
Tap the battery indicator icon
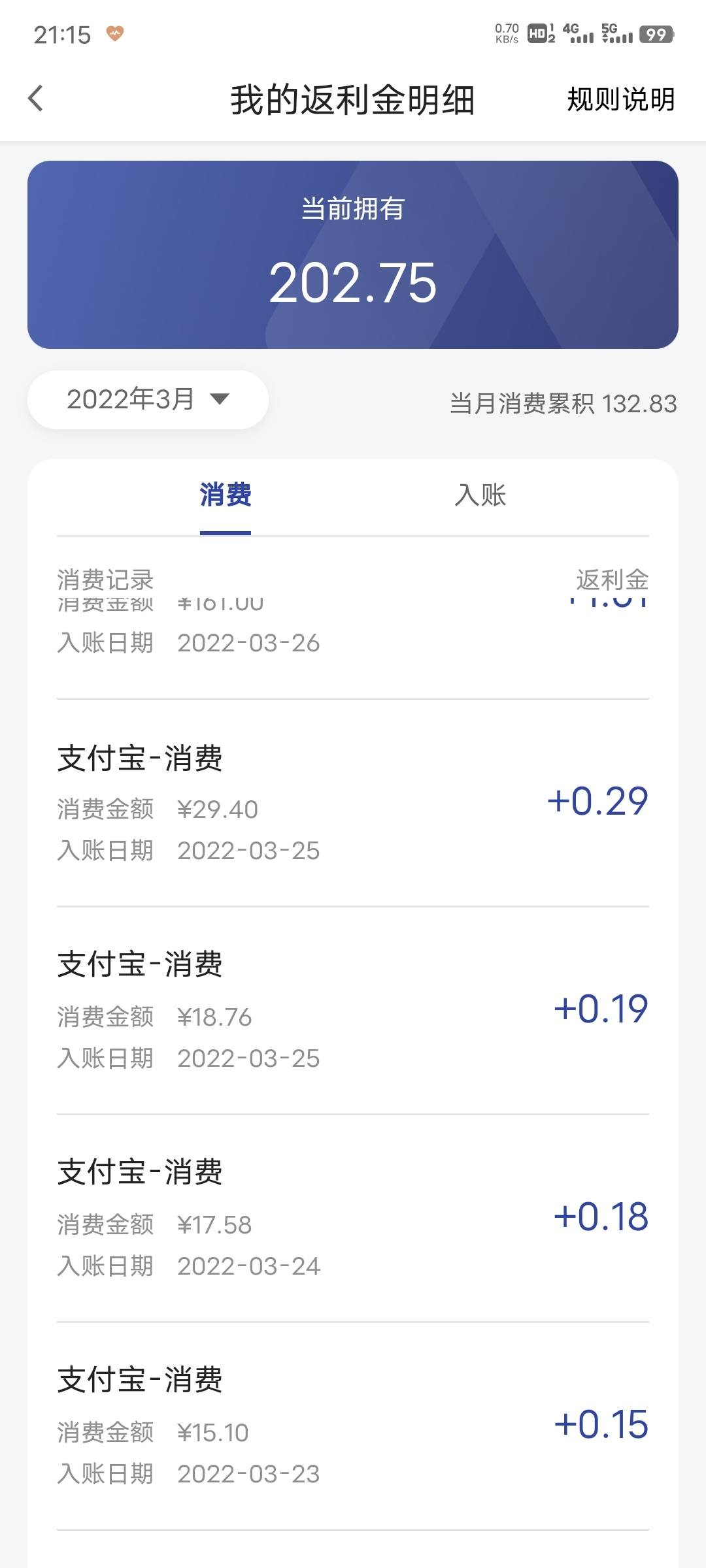click(656, 34)
